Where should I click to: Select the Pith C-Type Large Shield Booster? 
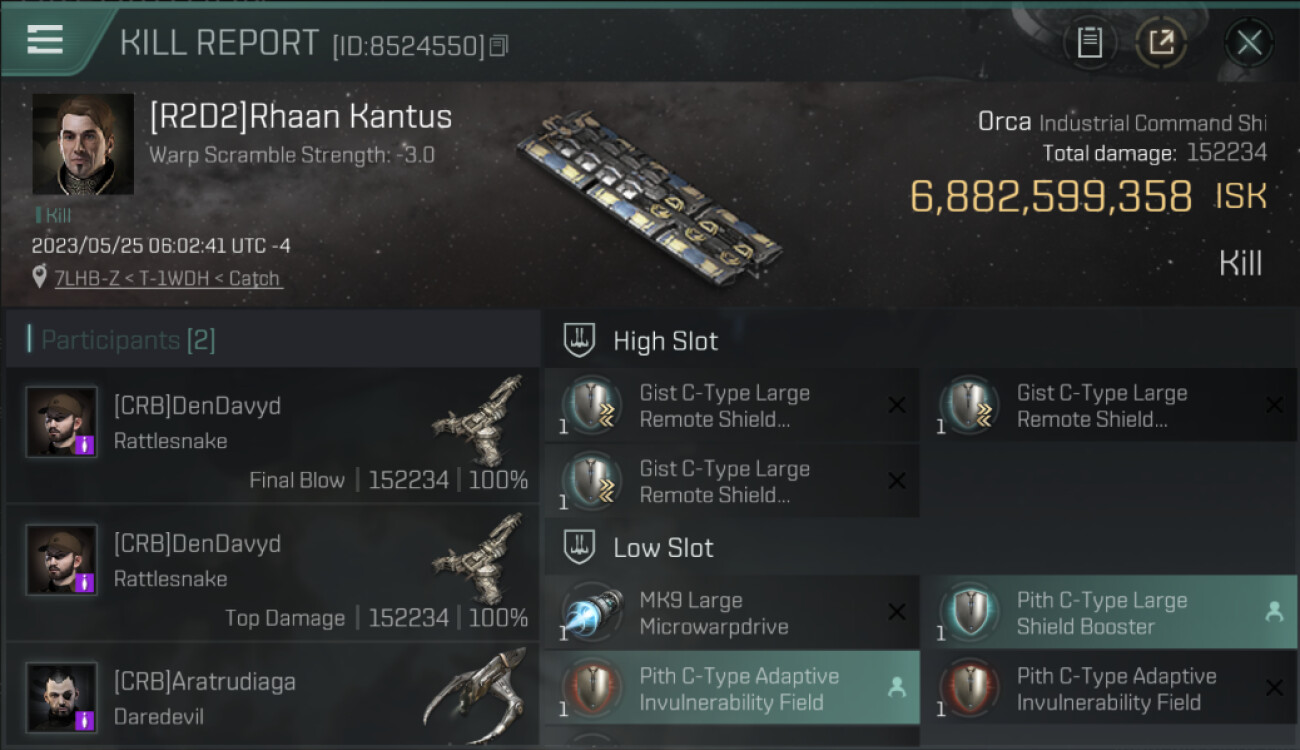click(x=1087, y=613)
